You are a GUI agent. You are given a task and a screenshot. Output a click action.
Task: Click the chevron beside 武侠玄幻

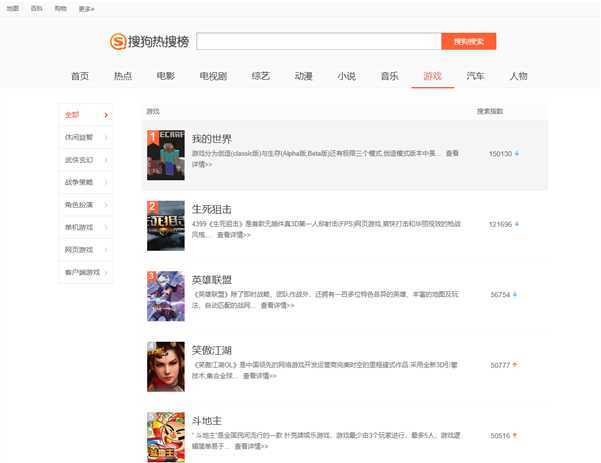106,160
